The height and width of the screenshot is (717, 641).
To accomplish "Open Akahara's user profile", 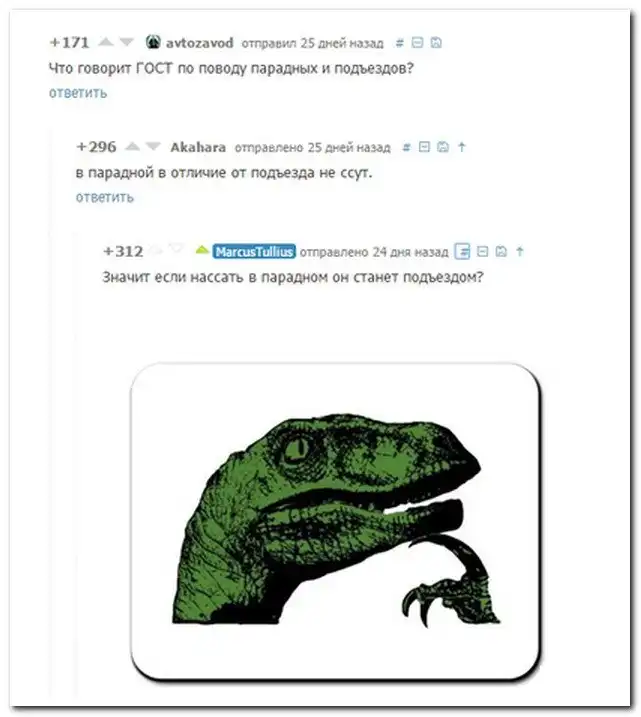I will point(198,147).
